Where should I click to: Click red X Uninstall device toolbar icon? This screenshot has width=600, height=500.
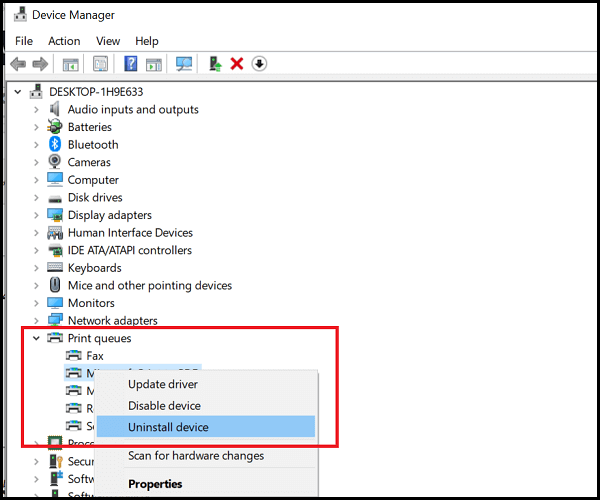coord(237,64)
